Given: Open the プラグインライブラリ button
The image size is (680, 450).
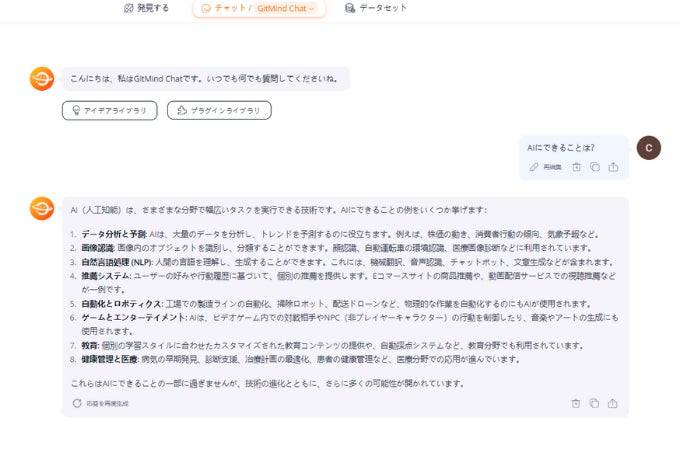Looking at the screenshot, I should [219, 110].
